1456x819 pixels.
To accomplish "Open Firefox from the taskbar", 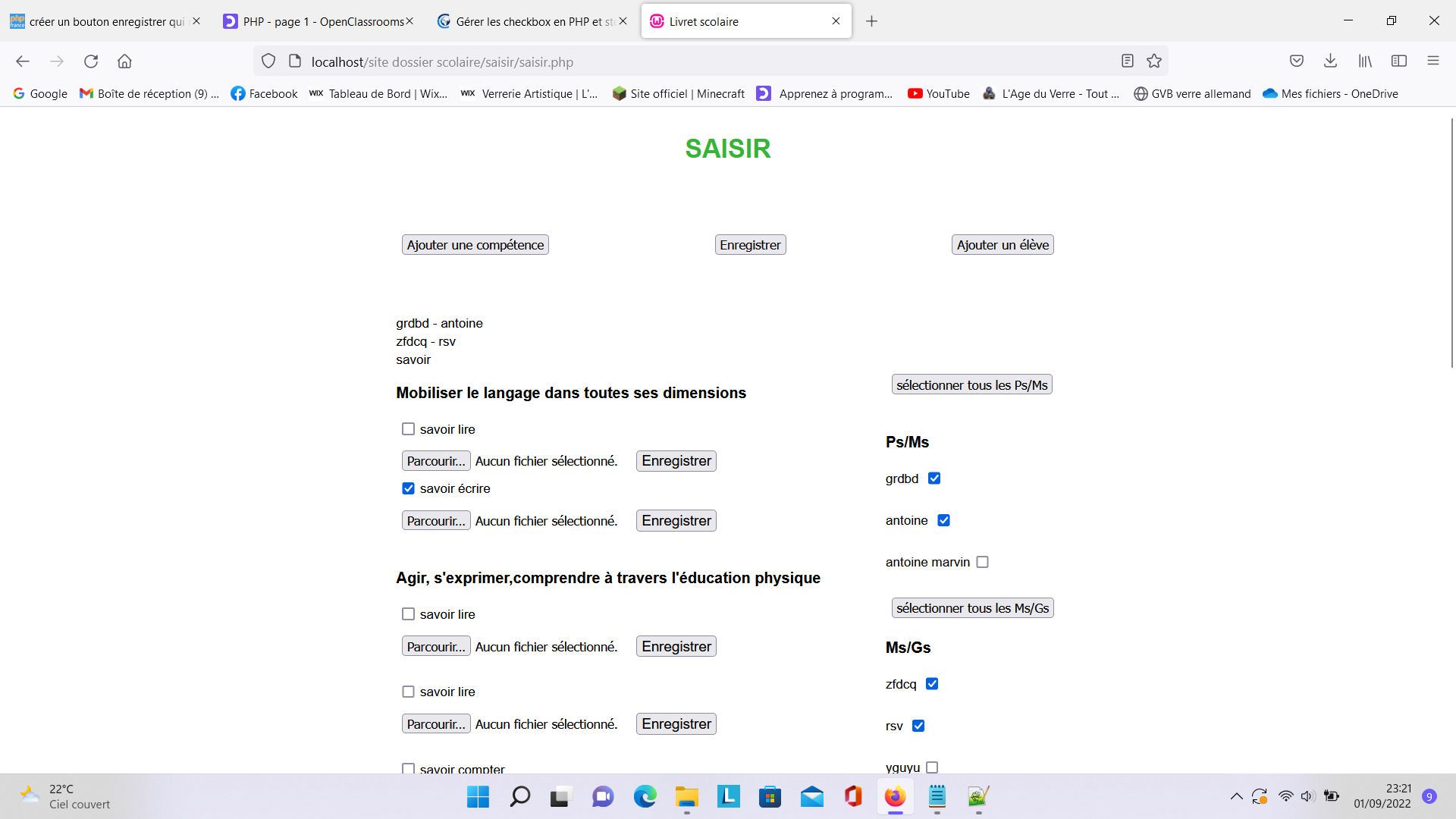I will (x=895, y=797).
